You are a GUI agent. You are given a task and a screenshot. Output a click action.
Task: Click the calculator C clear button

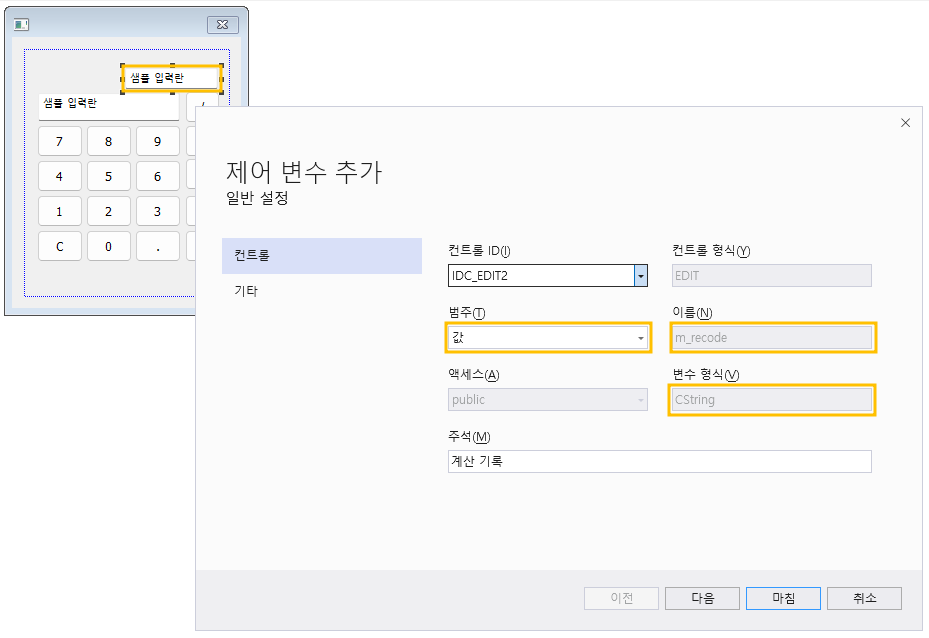[60, 246]
